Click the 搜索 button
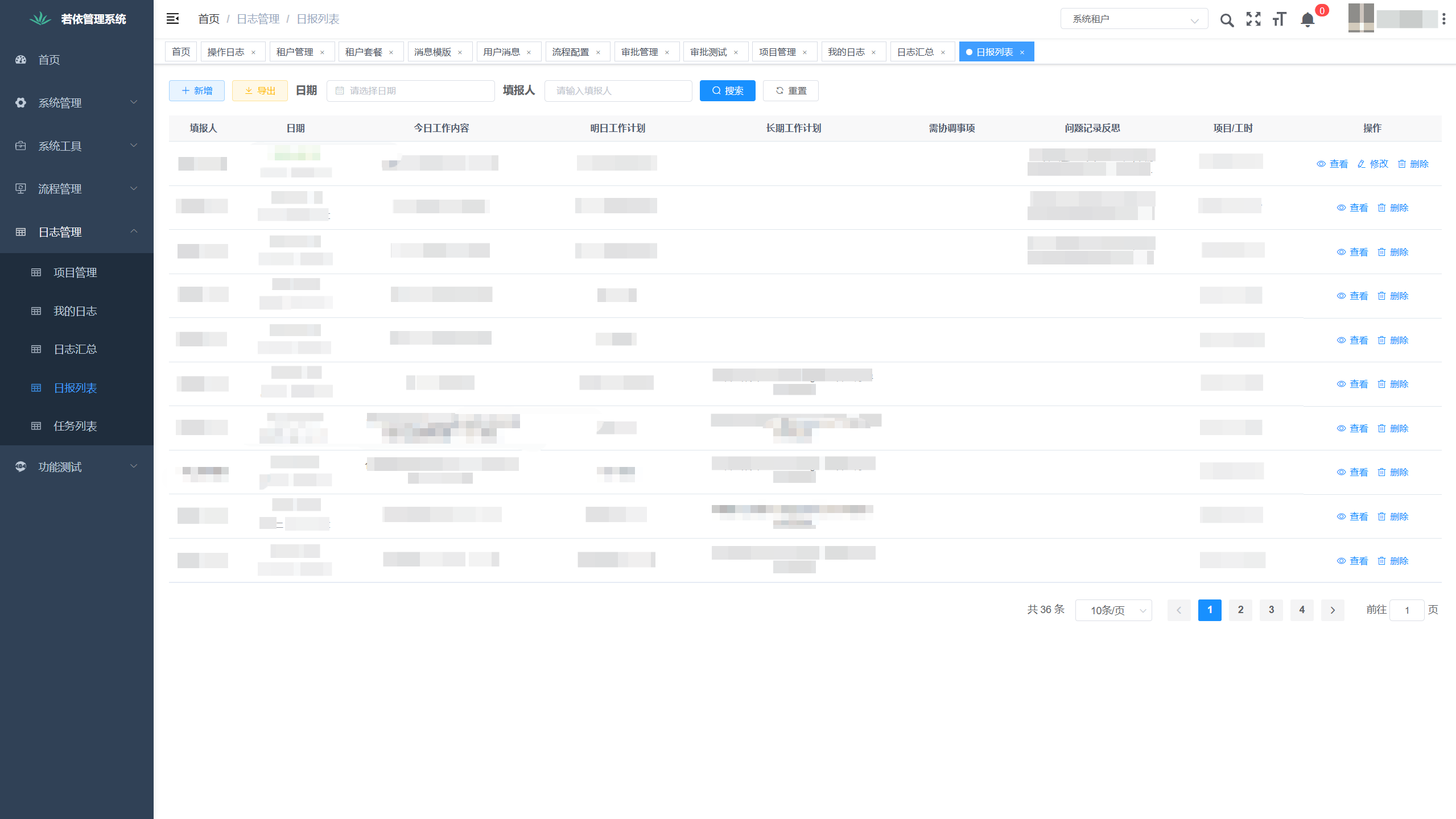This screenshot has height=819, width=1456. 727,90
